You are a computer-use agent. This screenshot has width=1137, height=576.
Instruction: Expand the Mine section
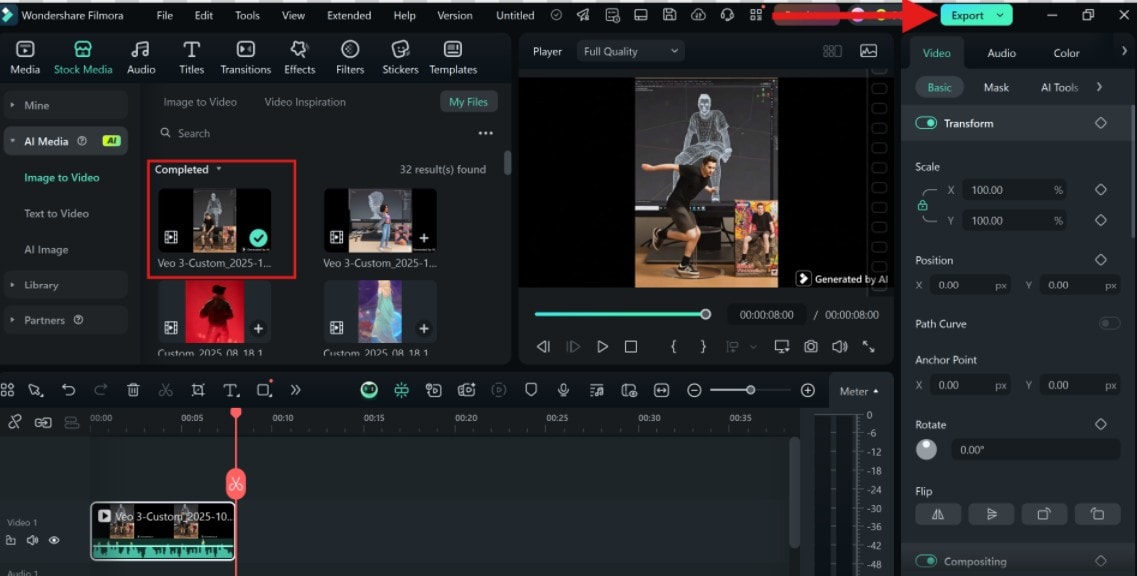[65, 105]
